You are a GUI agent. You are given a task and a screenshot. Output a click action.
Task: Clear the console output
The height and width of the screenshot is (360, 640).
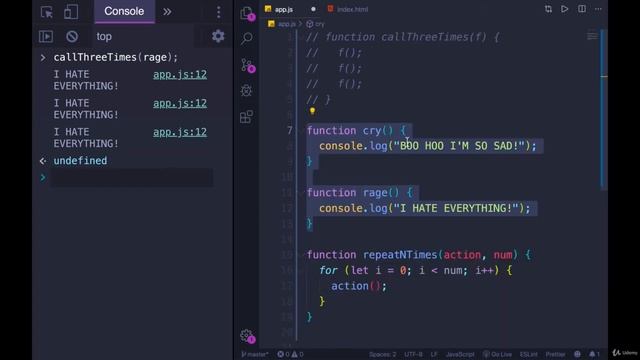[72, 36]
